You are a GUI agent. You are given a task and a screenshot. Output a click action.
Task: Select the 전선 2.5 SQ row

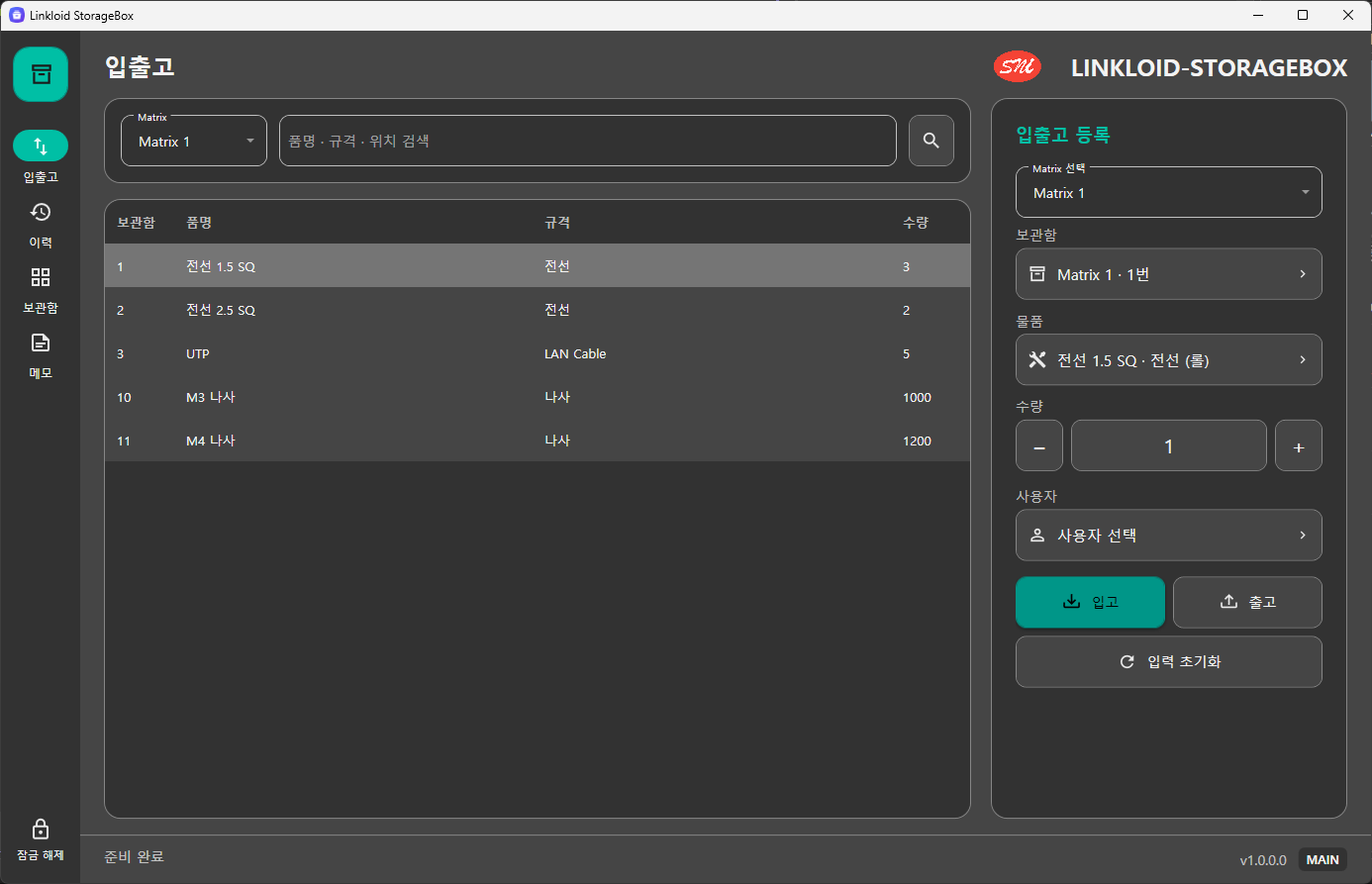538,310
